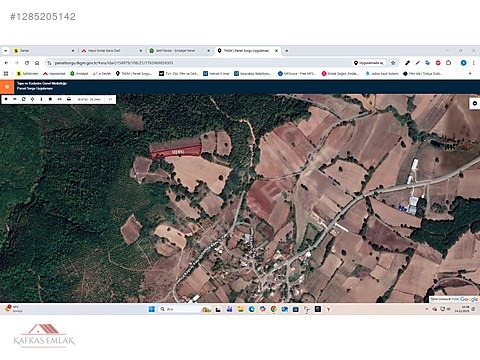Viewport: 480px width, 360px height.
Task: Click the locate-me crosshair icon in map toolbar
Action: coord(32,99)
